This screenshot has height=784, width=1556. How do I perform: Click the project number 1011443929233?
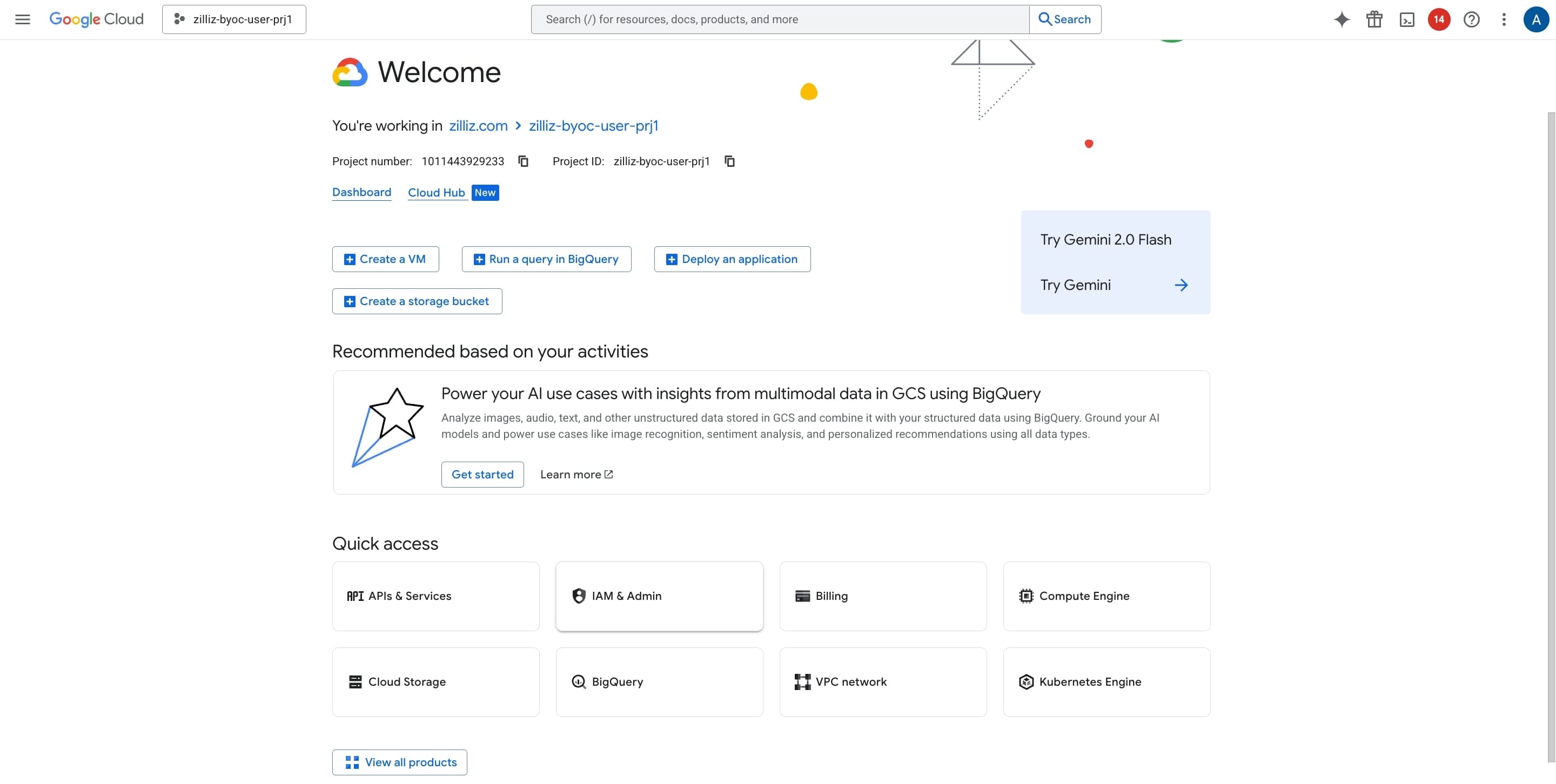(462, 161)
